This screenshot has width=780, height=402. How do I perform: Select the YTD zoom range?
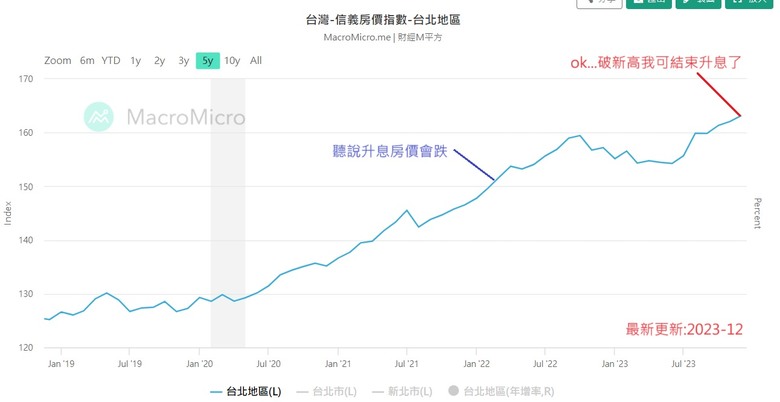(111, 61)
